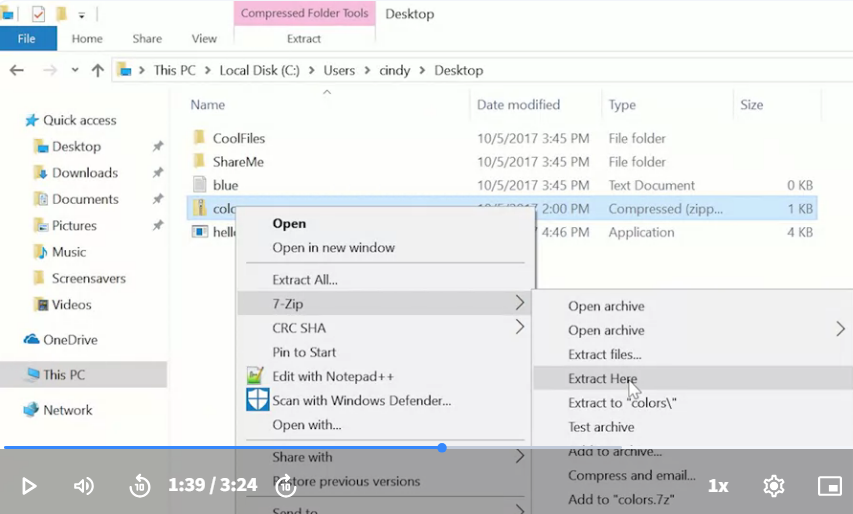This screenshot has width=853, height=514.
Task: Open video settings gear icon
Action: (774, 486)
